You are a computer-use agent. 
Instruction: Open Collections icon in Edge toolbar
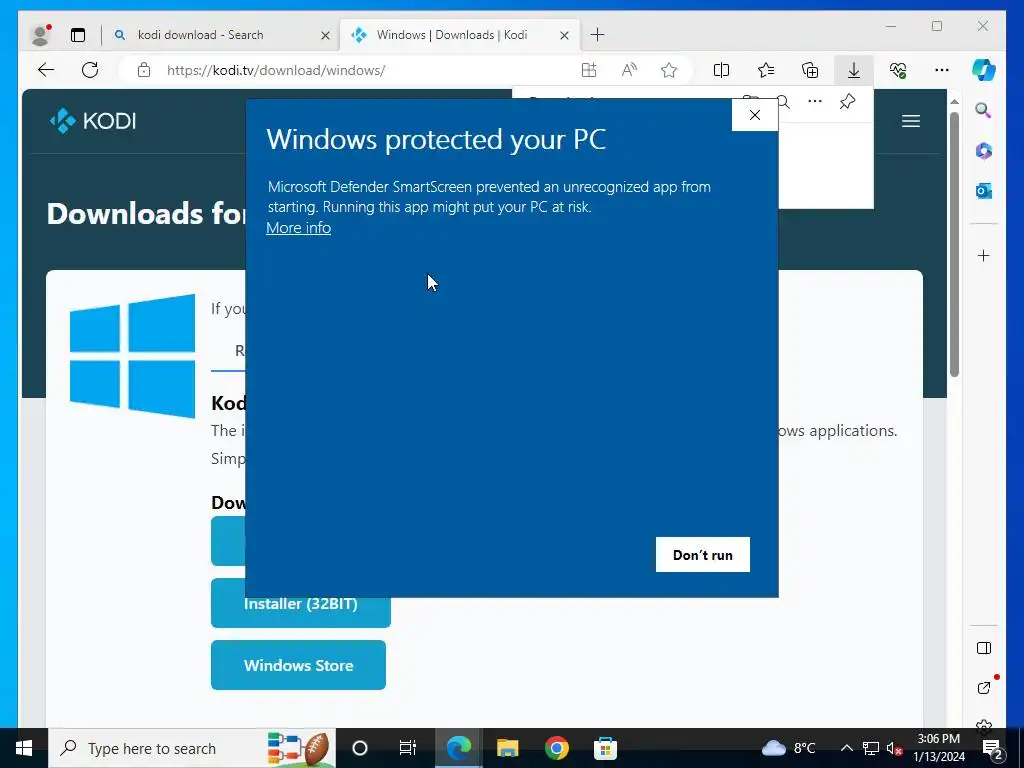810,70
